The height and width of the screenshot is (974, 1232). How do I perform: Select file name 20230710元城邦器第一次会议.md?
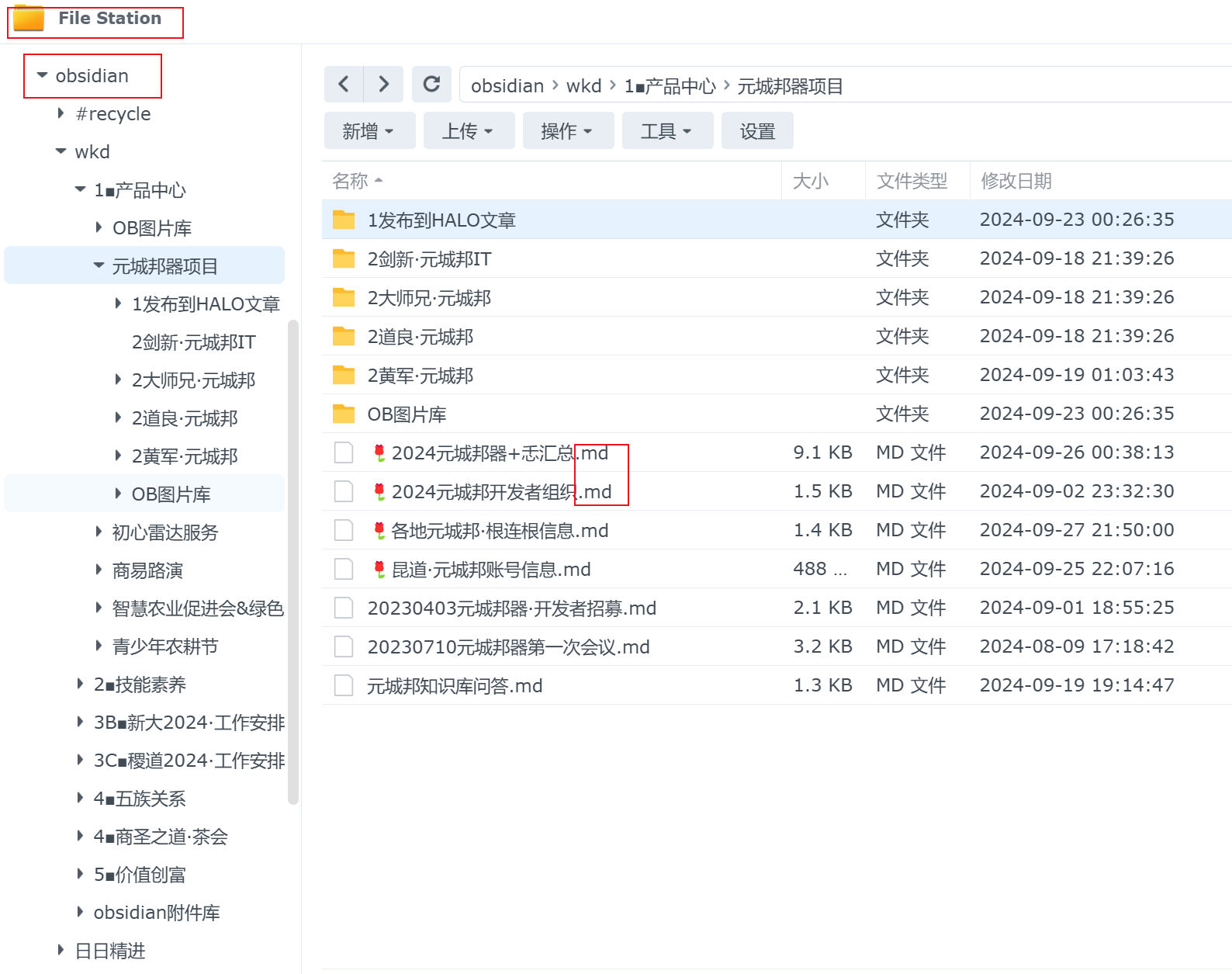pos(509,647)
